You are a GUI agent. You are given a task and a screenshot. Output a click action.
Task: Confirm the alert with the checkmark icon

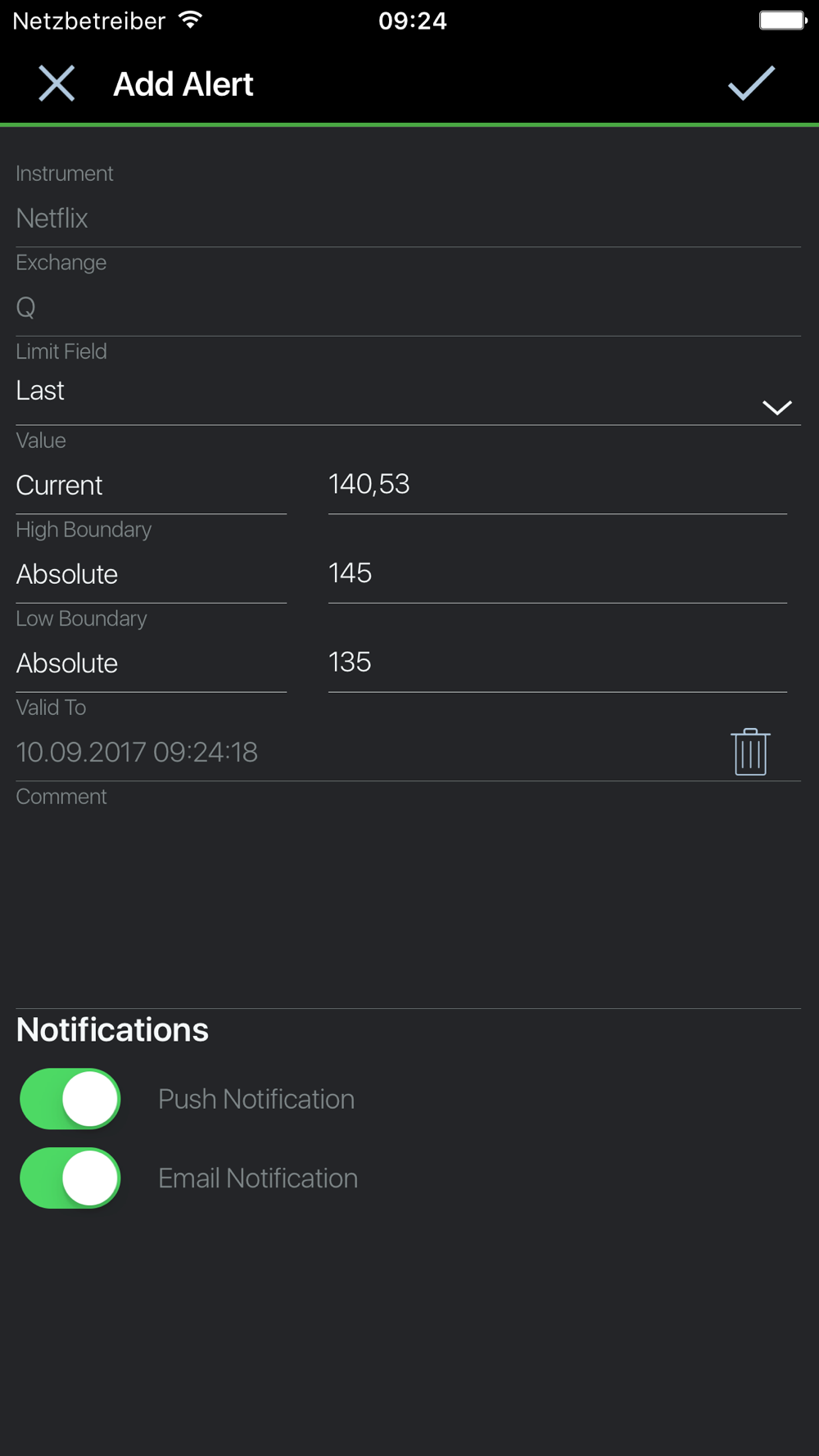(x=751, y=83)
